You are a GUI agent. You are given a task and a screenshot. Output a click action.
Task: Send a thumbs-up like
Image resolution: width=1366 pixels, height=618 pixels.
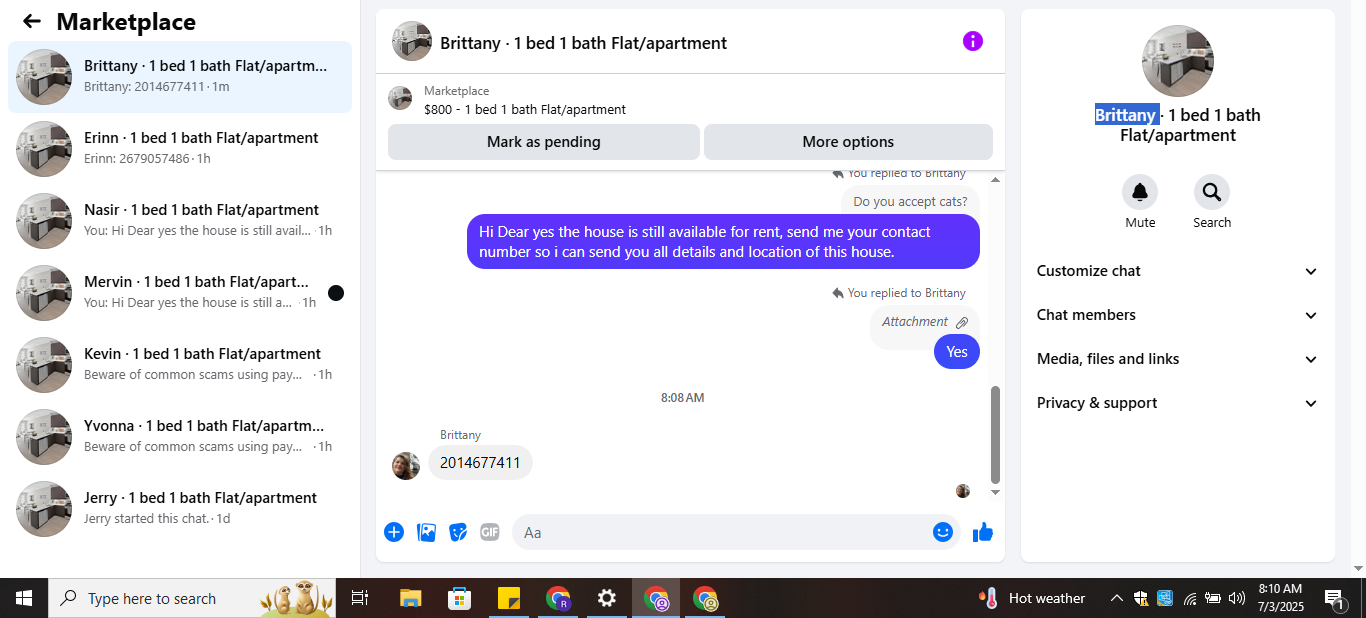tap(983, 532)
